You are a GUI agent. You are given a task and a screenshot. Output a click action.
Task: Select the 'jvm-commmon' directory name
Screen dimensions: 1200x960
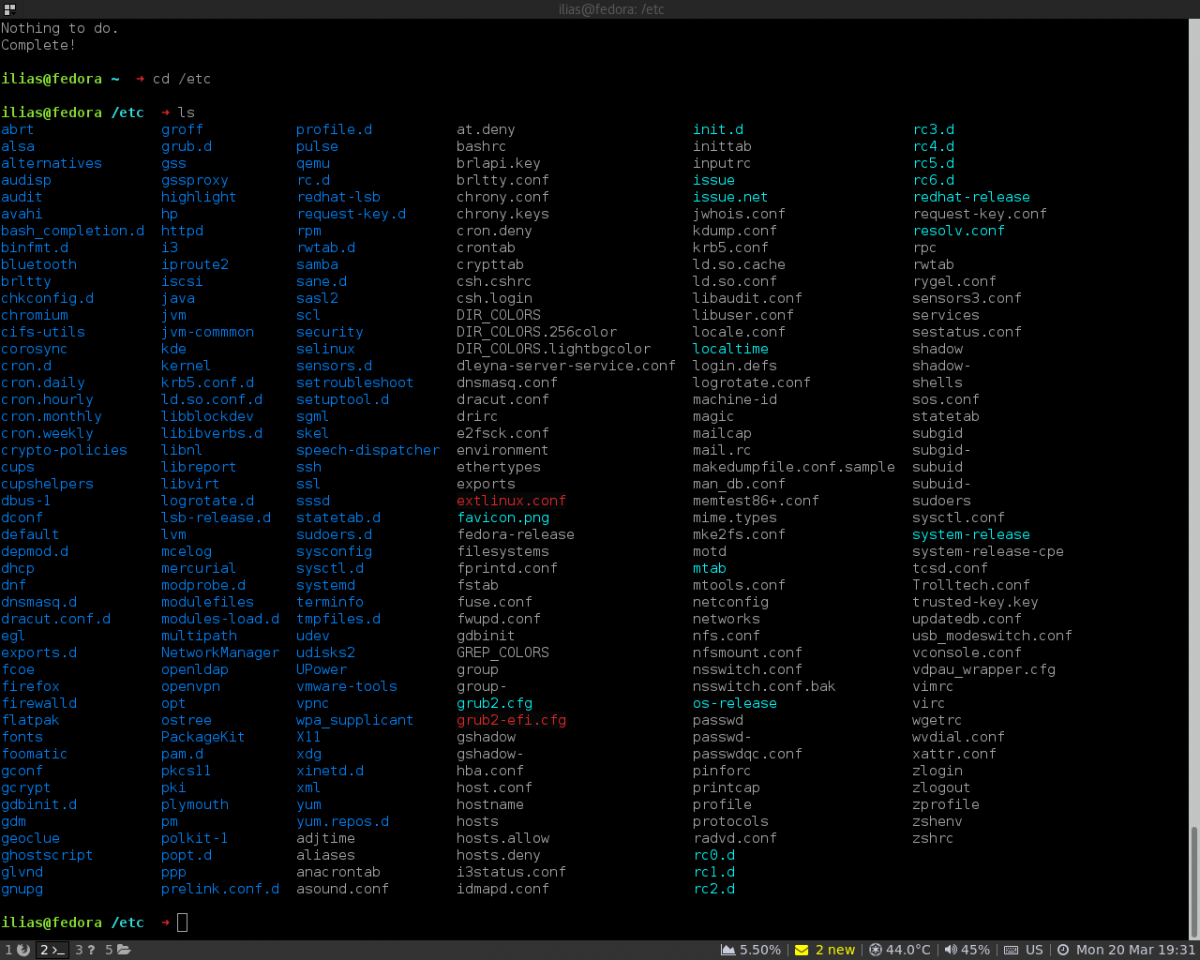[x=207, y=332]
